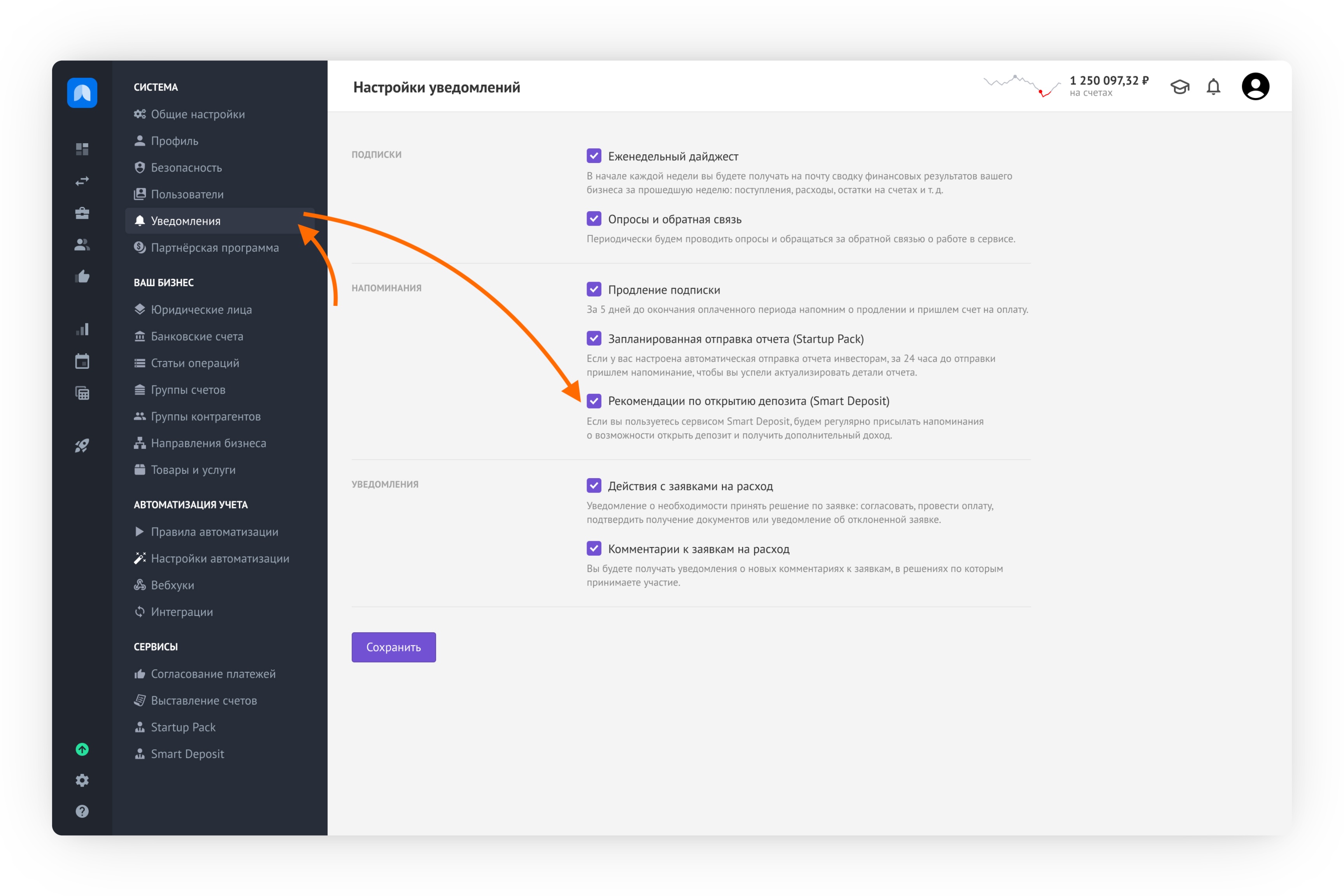This screenshot has height=896, width=1344.
Task: Open Вебхуки menu item
Action: coord(220,585)
